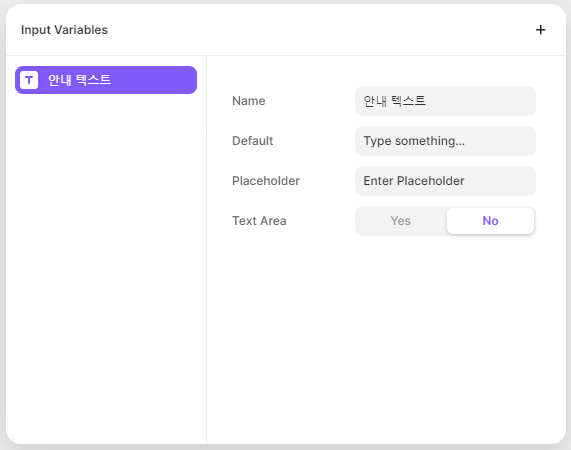Click the divider between list and details
The image size is (571, 450).
pos(206,250)
